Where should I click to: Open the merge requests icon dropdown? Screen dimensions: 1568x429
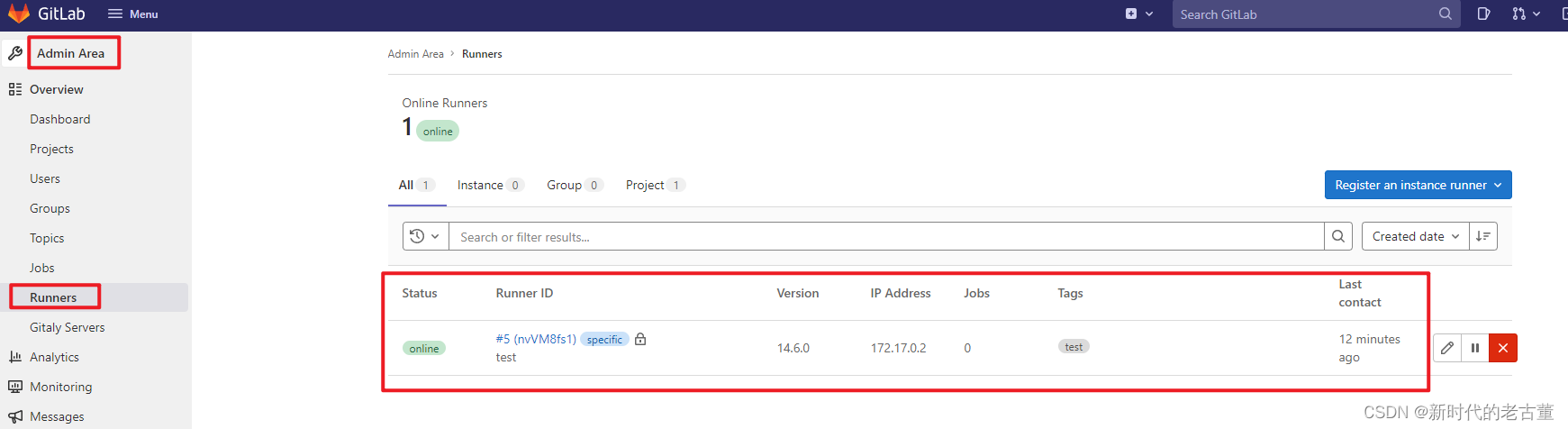coord(1526,14)
